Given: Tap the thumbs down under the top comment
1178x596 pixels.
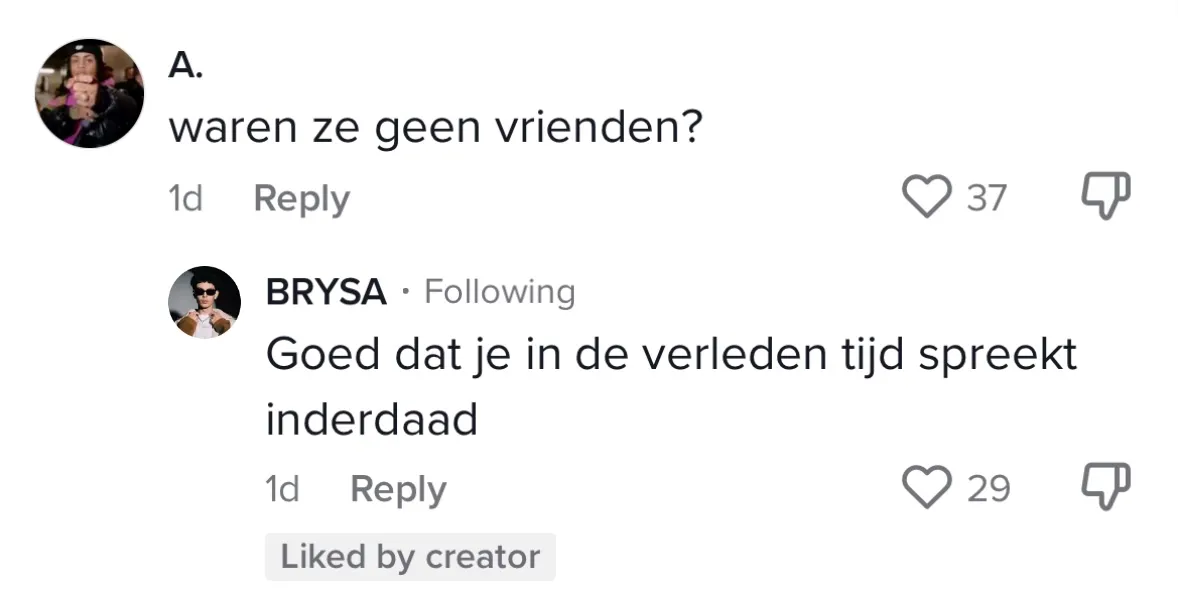Looking at the screenshot, I should pyautogui.click(x=1103, y=196).
